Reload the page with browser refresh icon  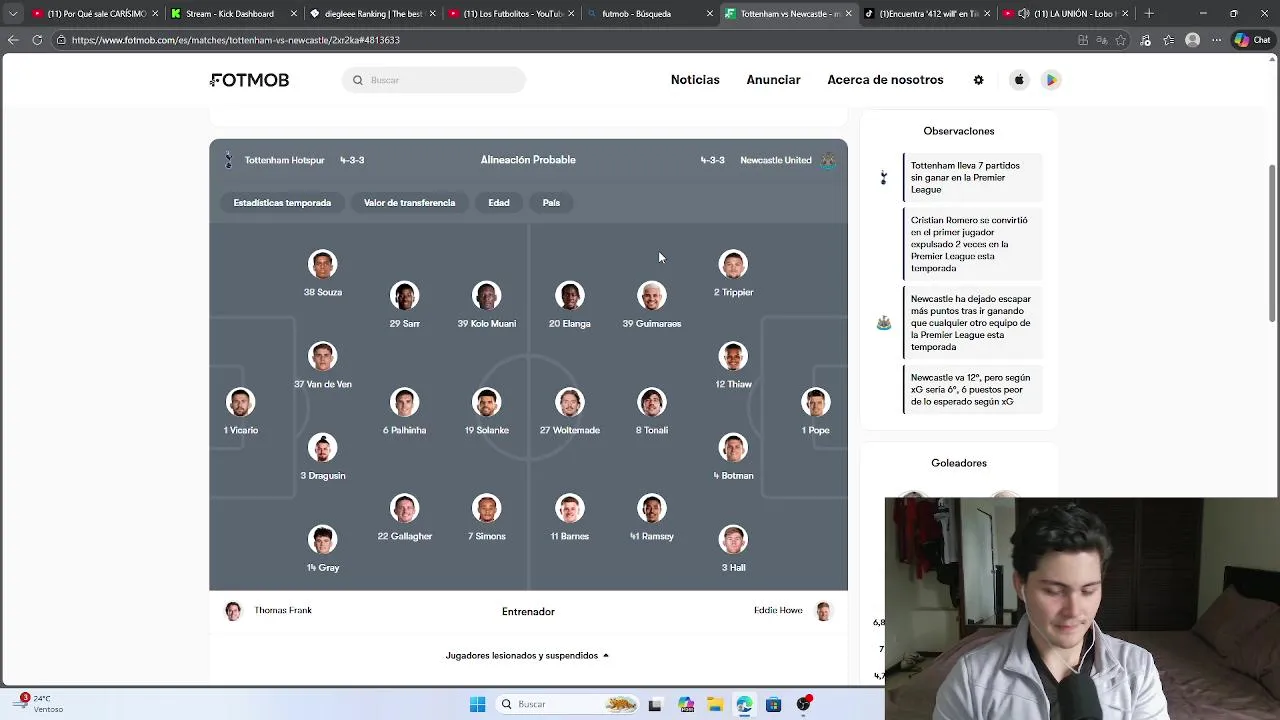tap(37, 40)
